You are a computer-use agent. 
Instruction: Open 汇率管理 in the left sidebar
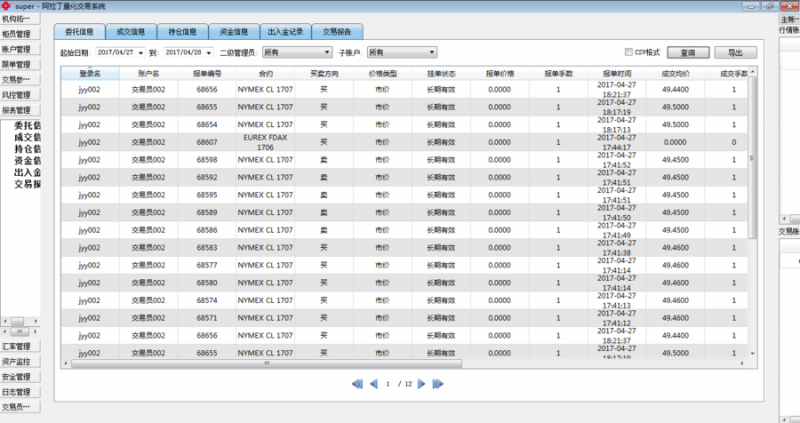20,346
